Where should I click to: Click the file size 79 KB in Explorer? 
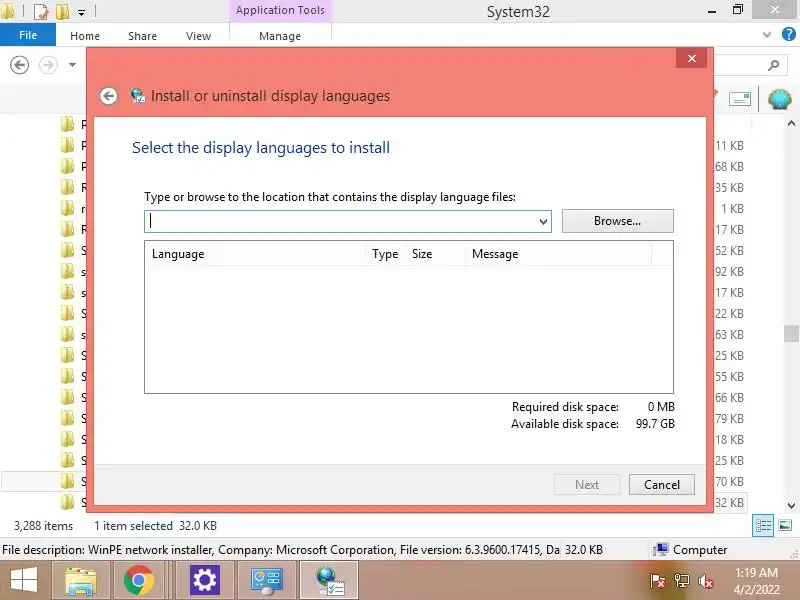(x=729, y=418)
